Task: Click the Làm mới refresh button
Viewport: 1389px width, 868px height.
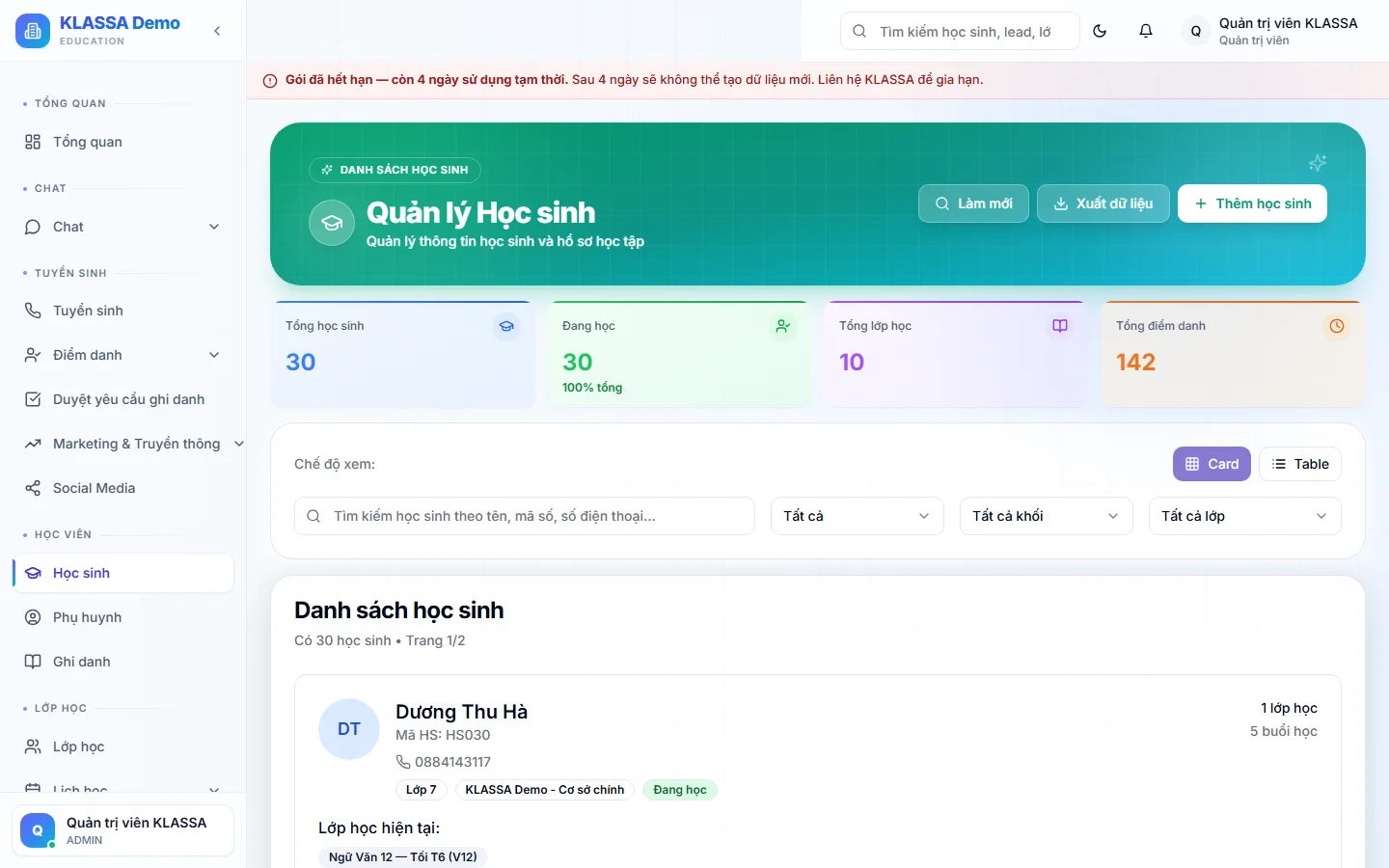Action: 973,203
